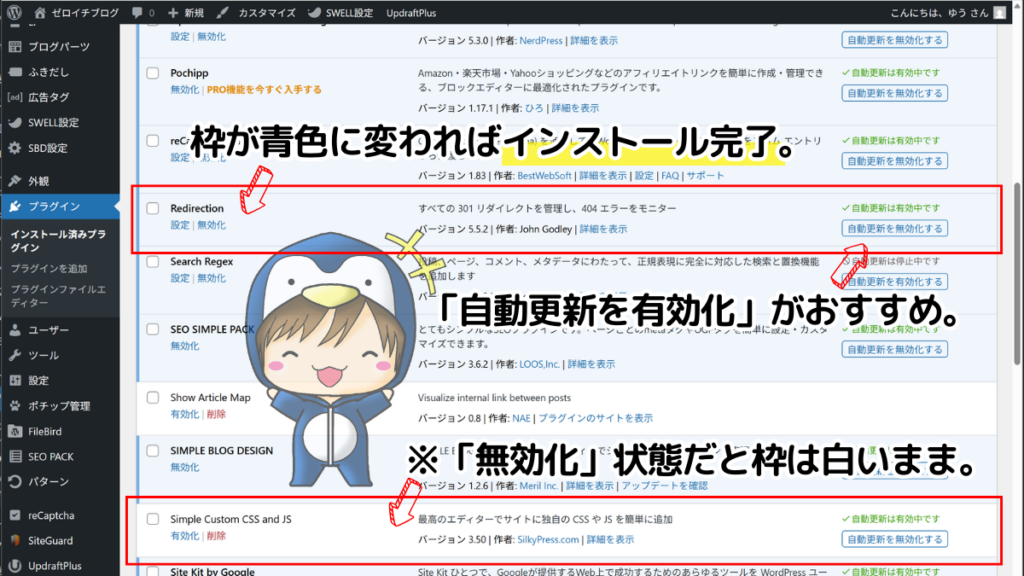
Task: Tick the Pochipp plugin checkbox
Action: coord(153,73)
